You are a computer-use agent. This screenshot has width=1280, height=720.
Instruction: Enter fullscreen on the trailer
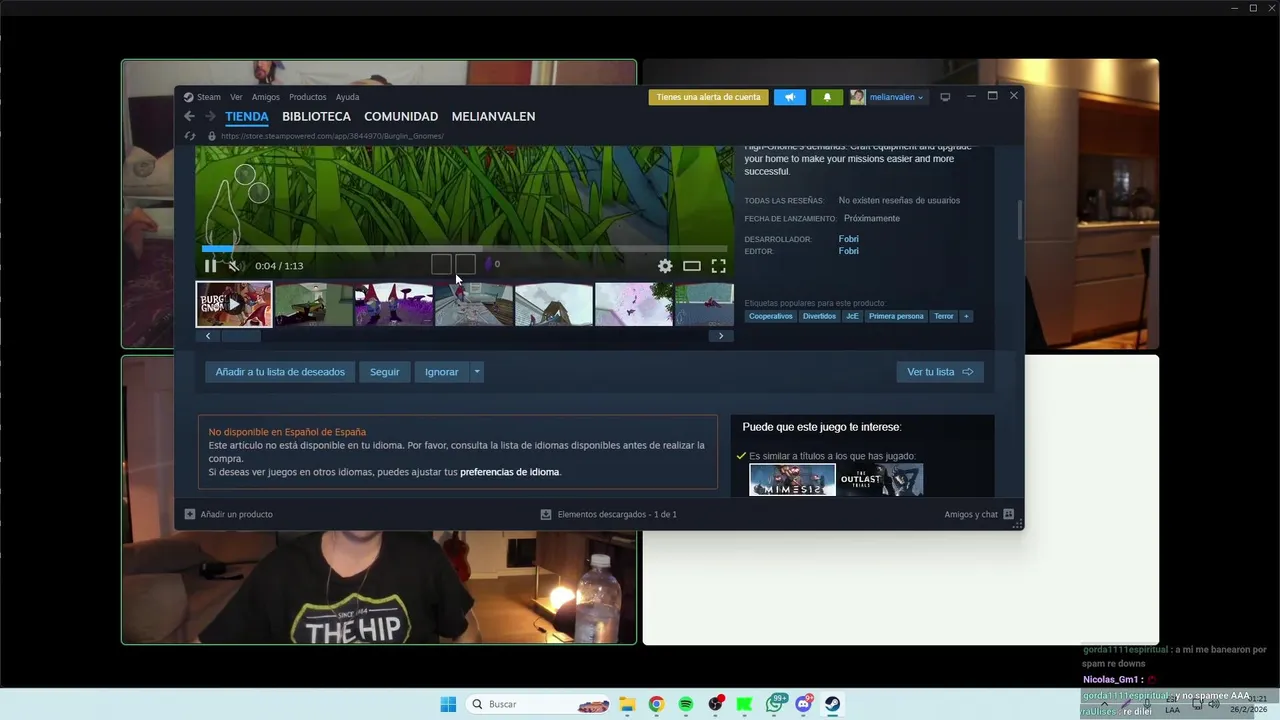pos(718,266)
